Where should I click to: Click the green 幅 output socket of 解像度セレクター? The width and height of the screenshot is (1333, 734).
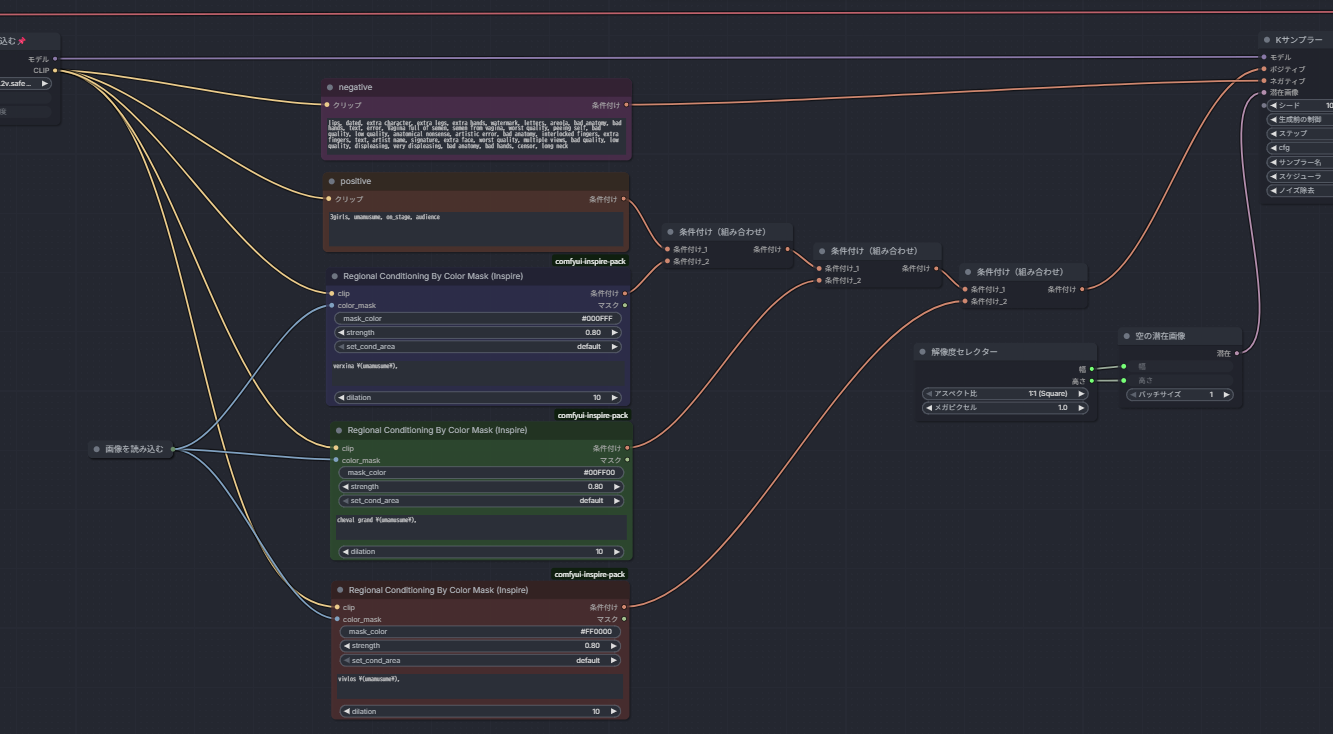pos(1091,369)
